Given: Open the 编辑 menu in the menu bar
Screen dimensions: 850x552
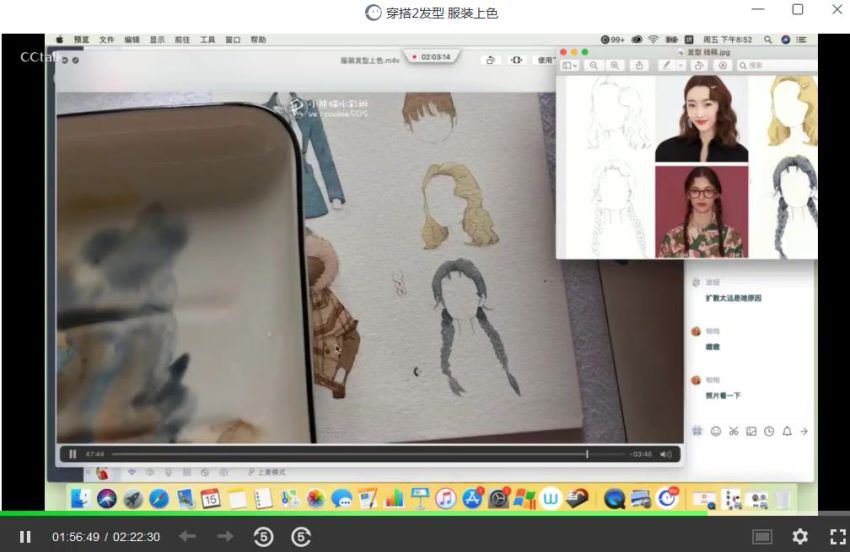Looking at the screenshot, I should click(132, 40).
